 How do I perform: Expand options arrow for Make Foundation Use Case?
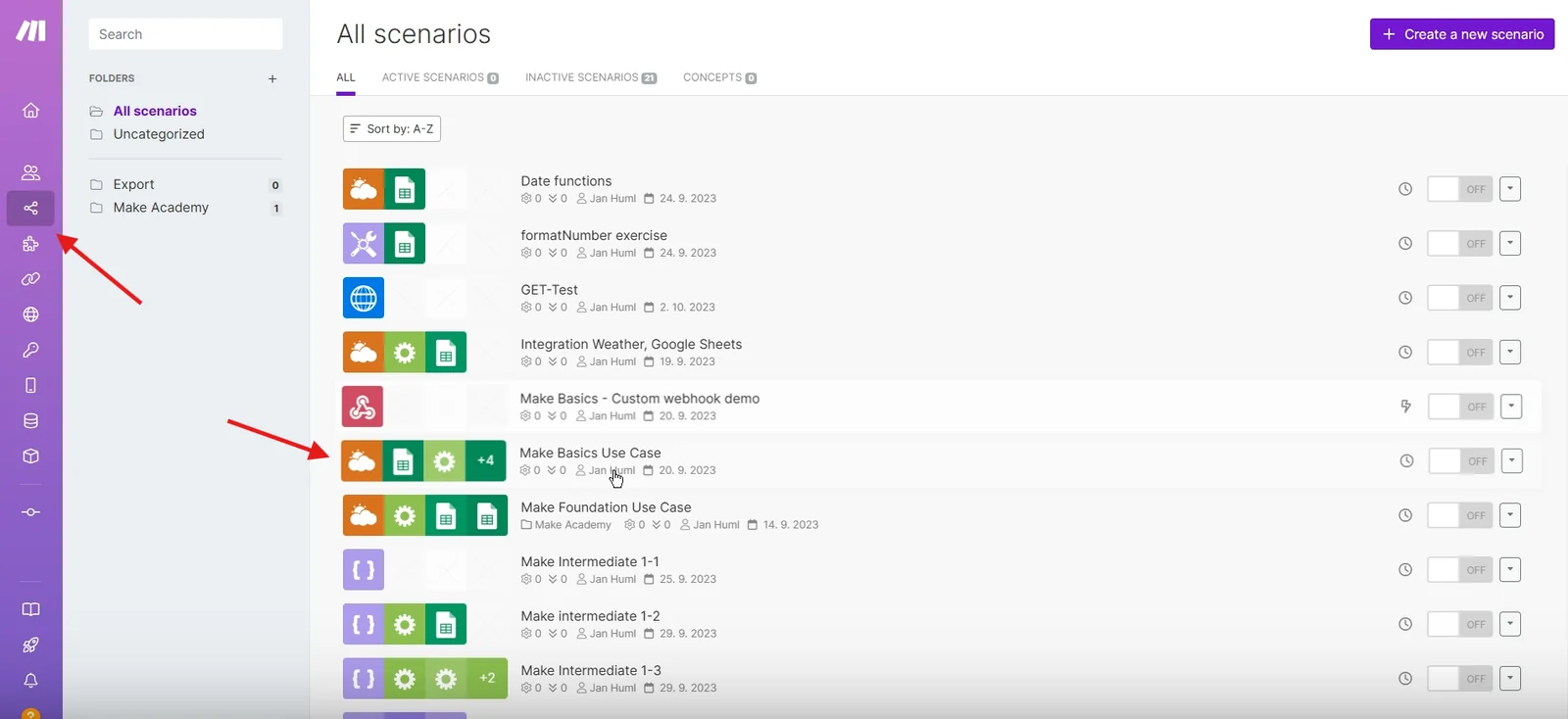[x=1510, y=515]
